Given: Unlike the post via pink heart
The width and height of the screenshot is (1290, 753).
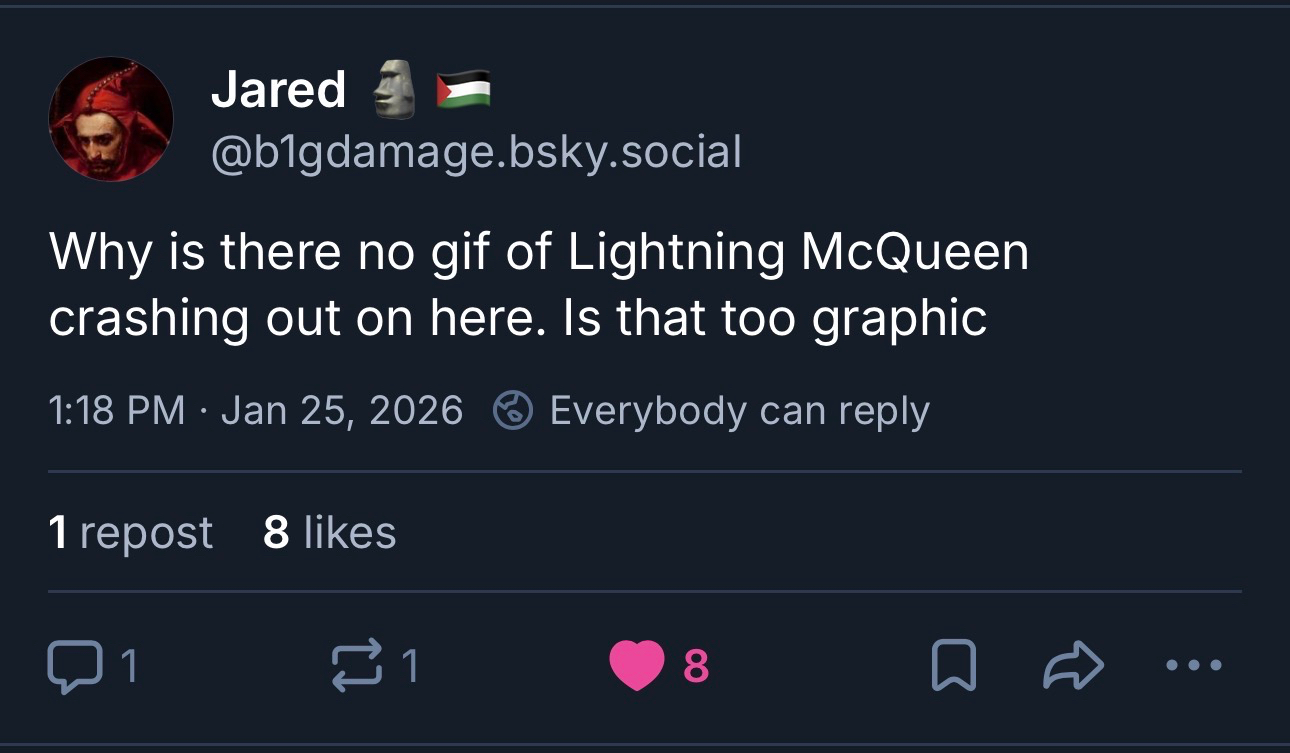Looking at the screenshot, I should point(636,666).
